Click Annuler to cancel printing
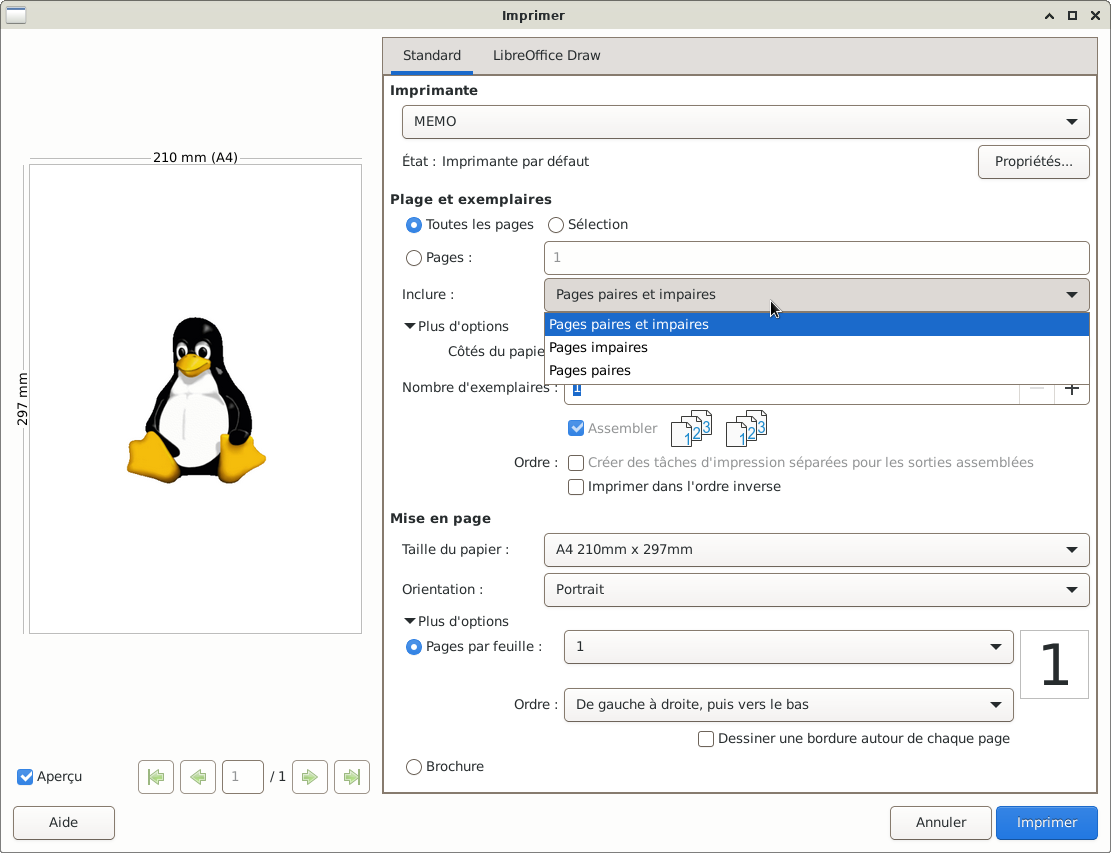 (940, 823)
